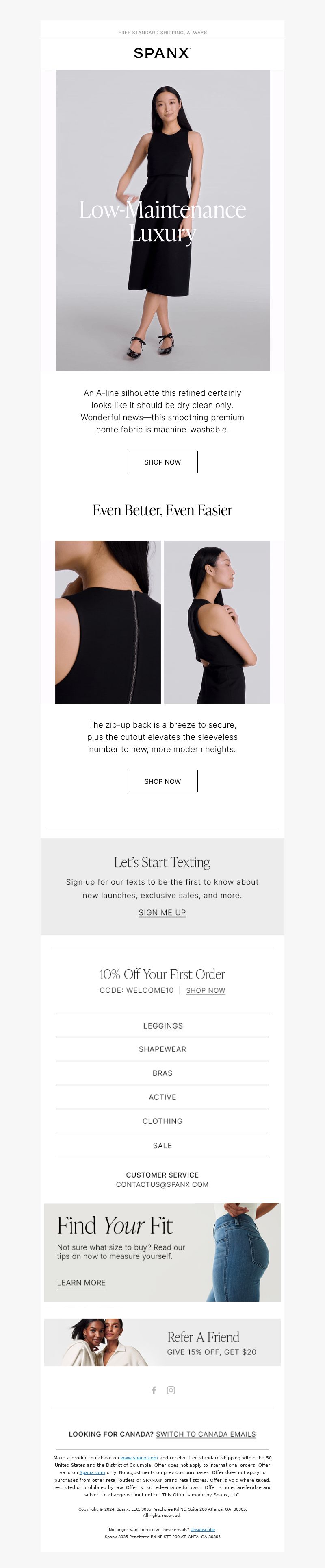Go to the ACTIVE category
Screen dimensions: 325x1568
(162, 1097)
